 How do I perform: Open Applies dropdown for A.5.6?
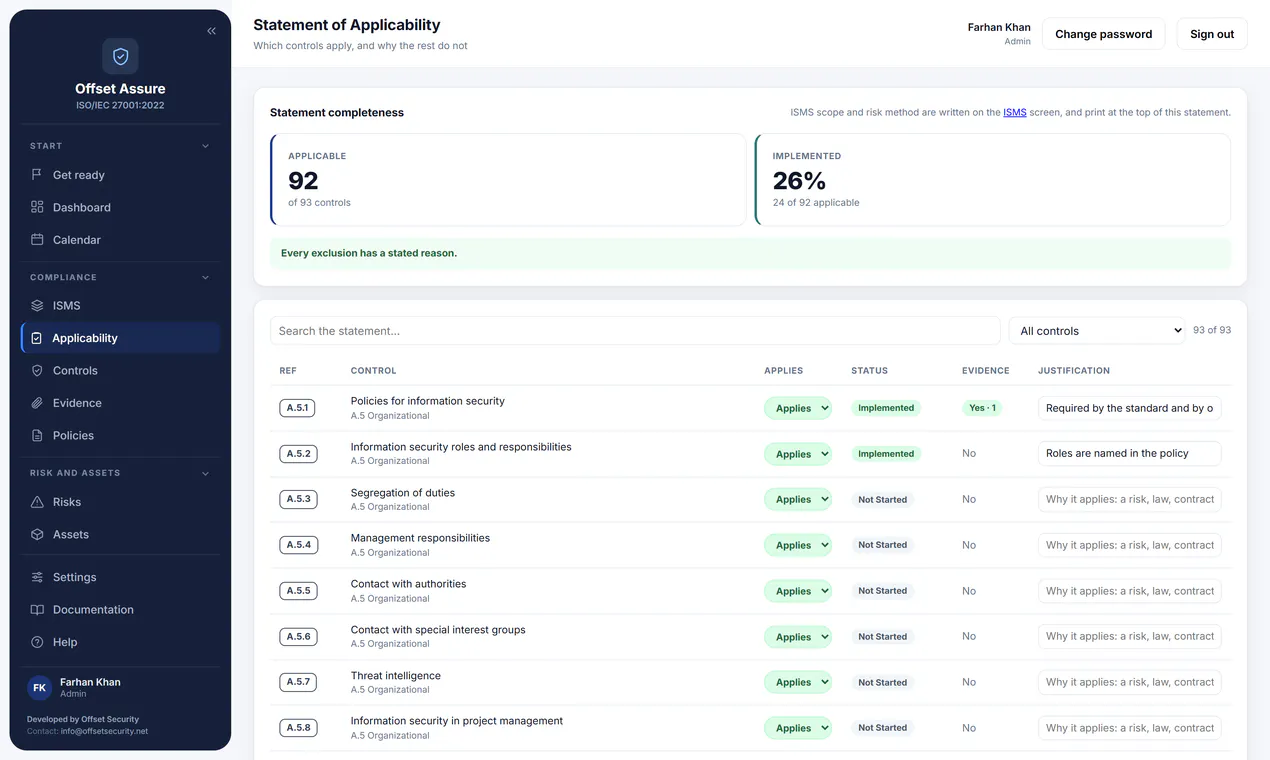point(798,637)
